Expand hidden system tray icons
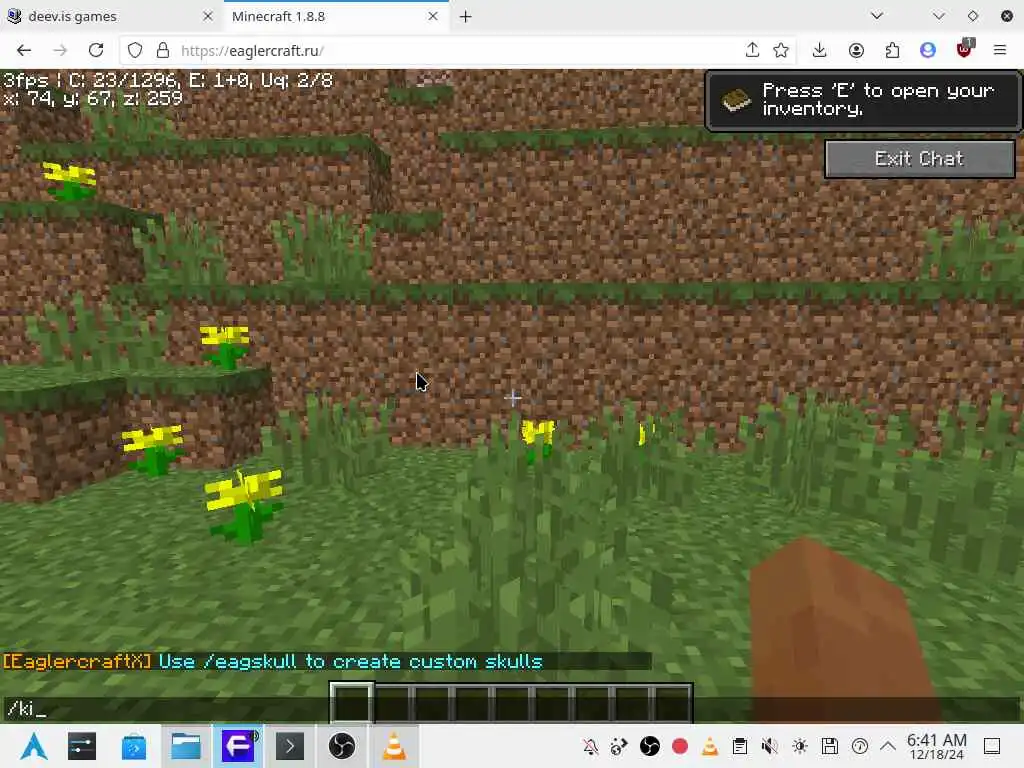Image resolution: width=1024 pixels, height=768 pixels. (x=888, y=746)
